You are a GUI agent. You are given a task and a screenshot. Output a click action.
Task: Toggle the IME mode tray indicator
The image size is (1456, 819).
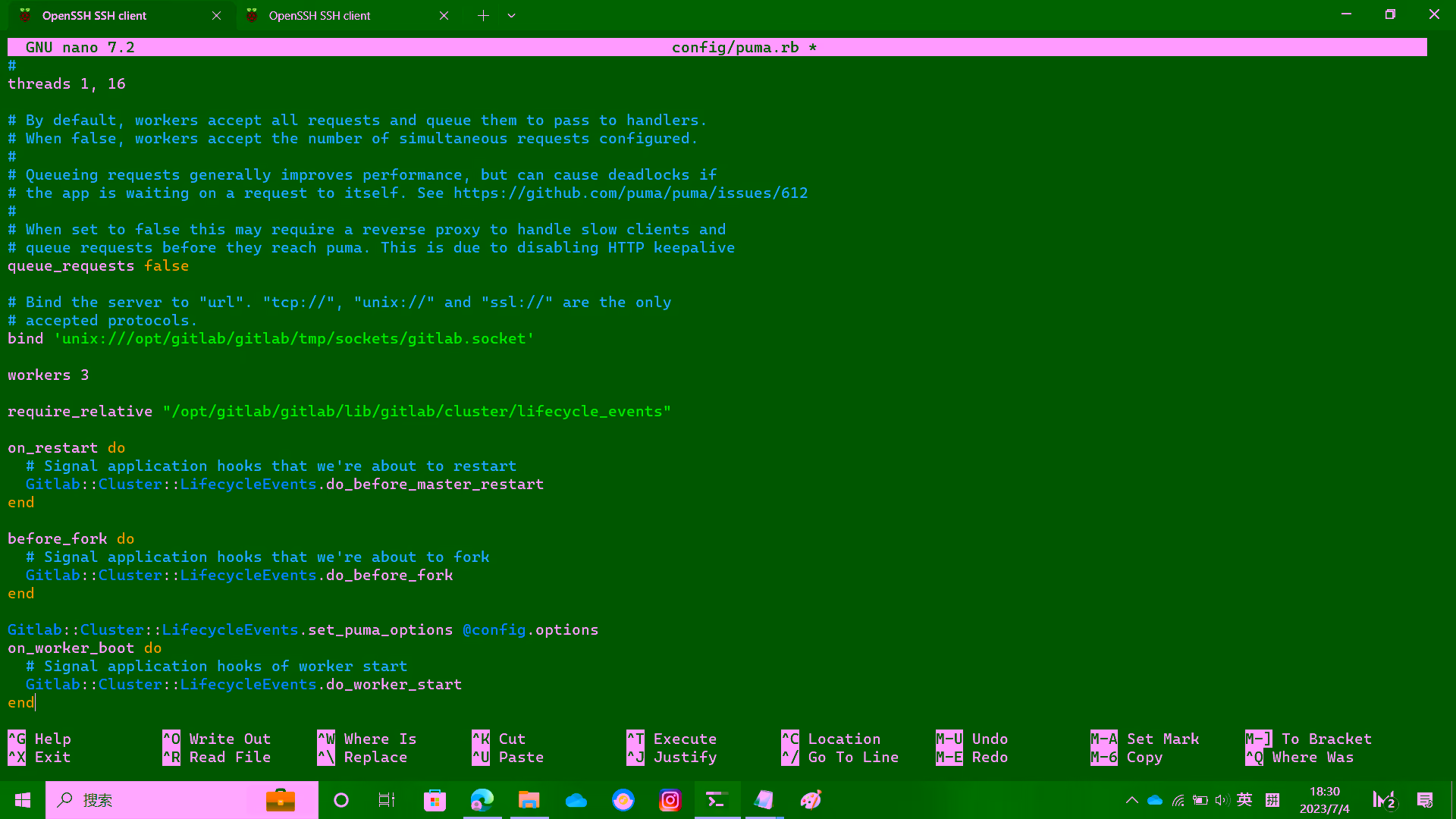click(x=1272, y=800)
